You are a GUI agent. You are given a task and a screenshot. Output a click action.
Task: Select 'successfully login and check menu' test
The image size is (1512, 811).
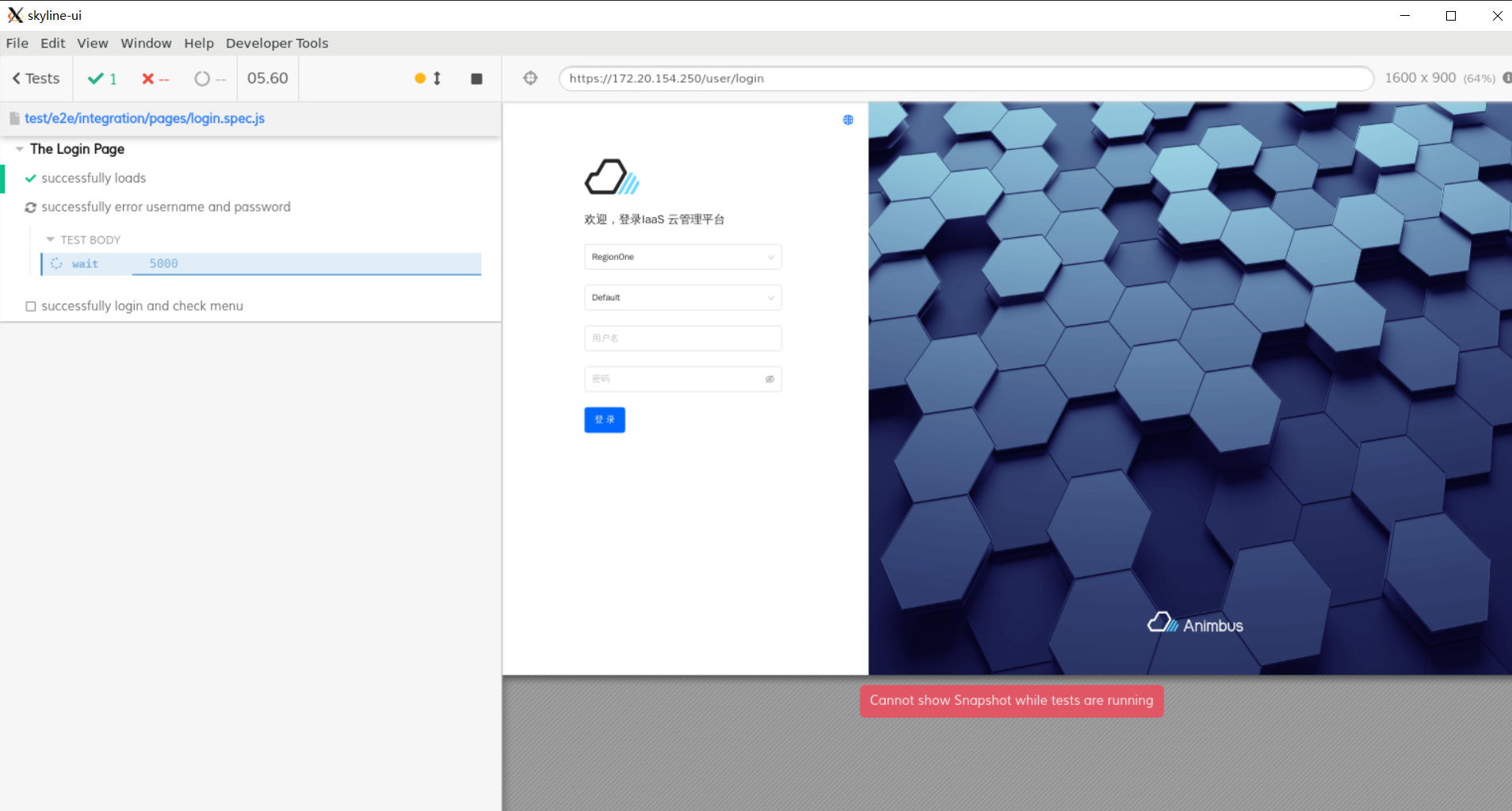pyautogui.click(x=142, y=306)
